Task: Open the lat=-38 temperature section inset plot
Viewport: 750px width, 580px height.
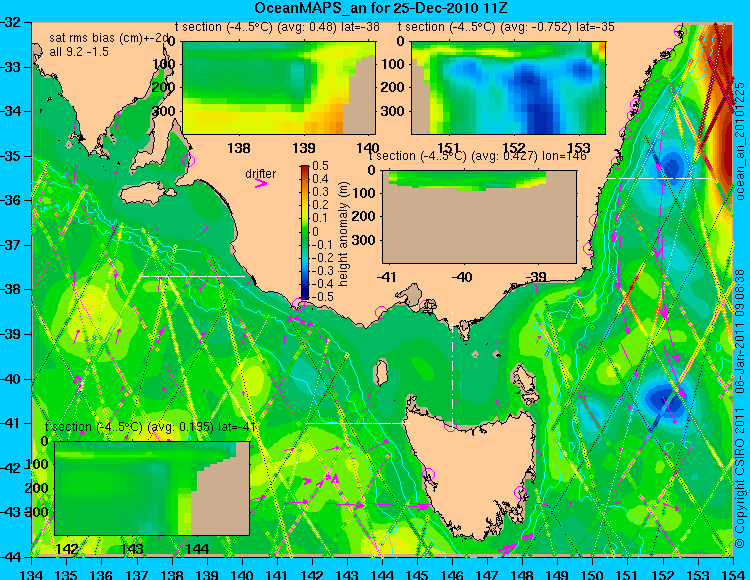Action: (279, 88)
